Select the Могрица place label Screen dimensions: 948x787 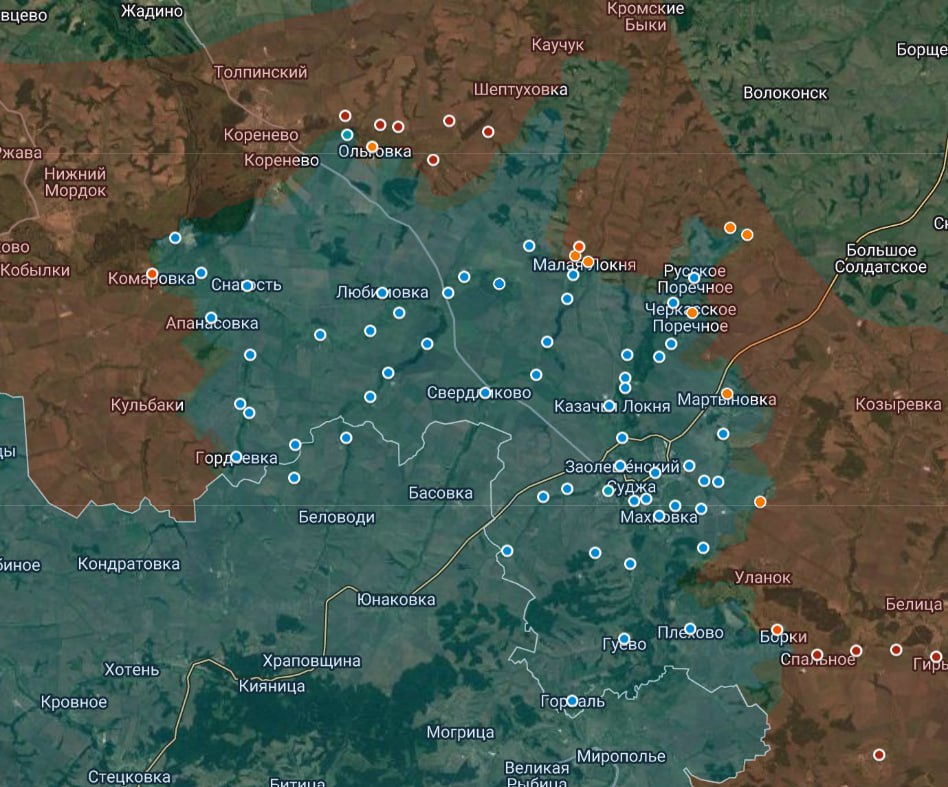pyautogui.click(x=460, y=733)
